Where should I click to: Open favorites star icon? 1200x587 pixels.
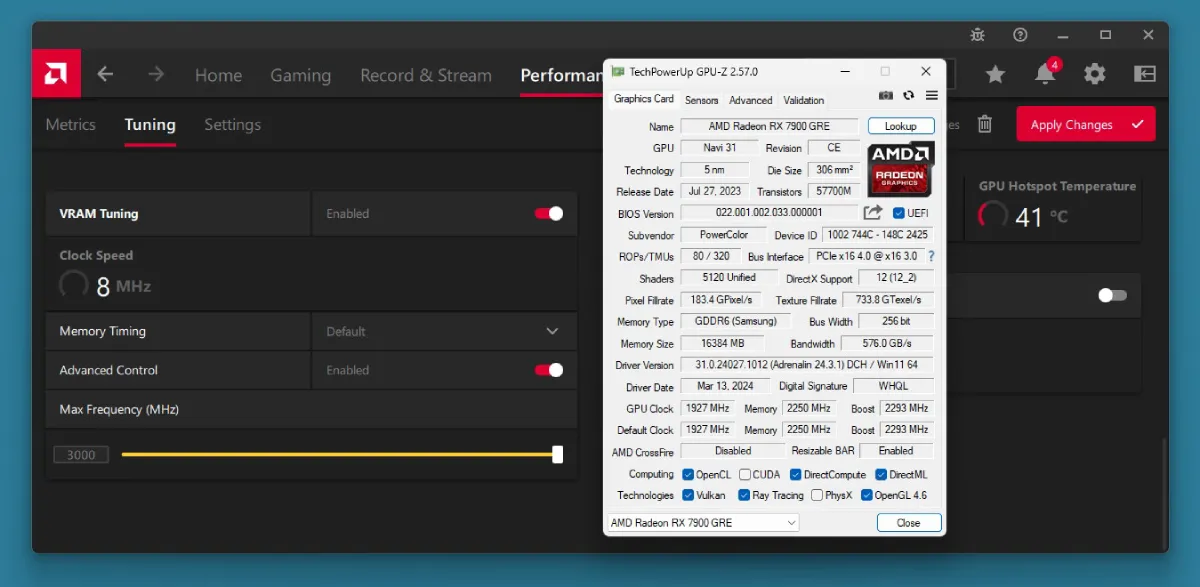[995, 74]
